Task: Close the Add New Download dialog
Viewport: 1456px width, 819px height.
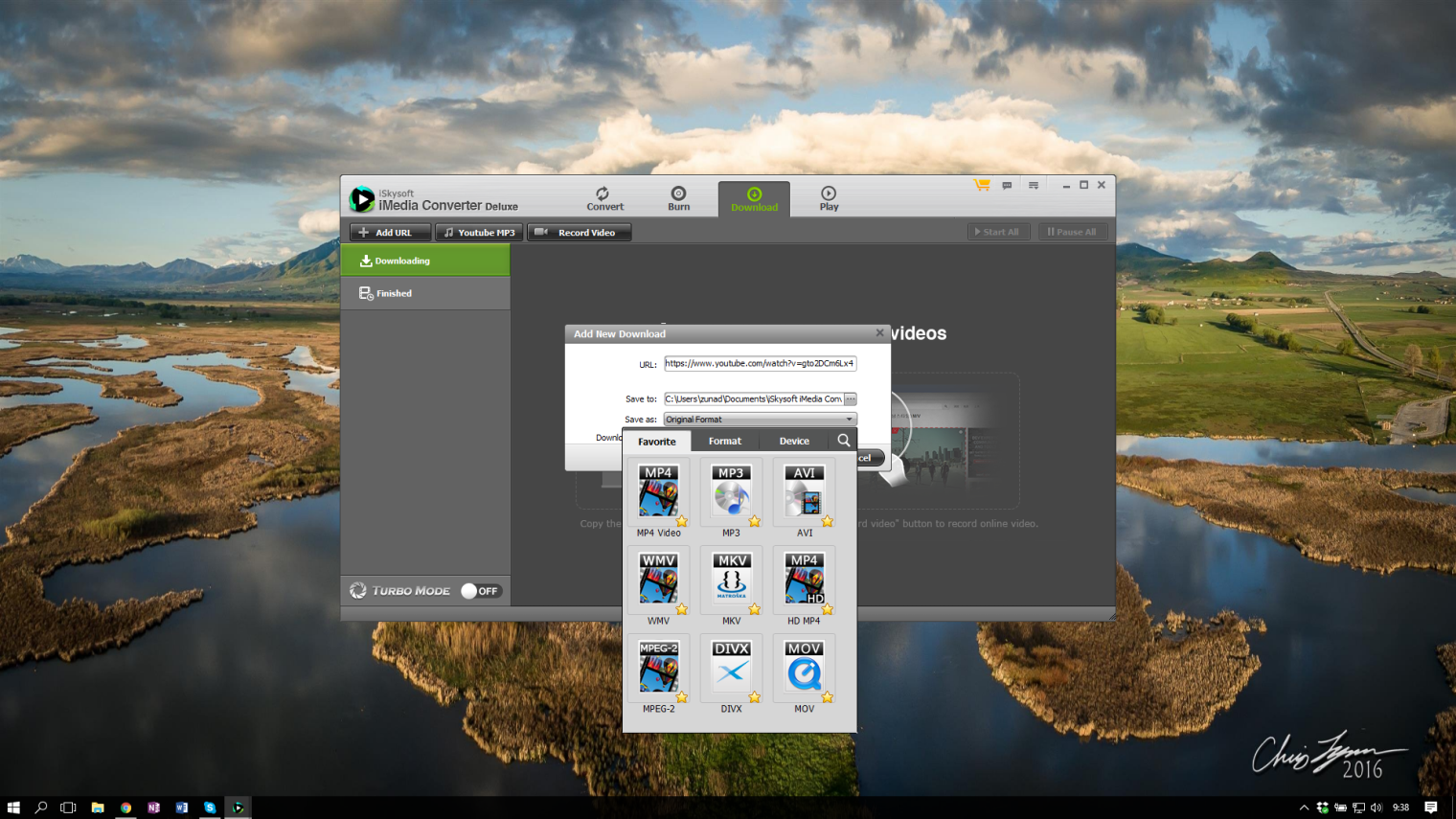Action: pos(879,332)
